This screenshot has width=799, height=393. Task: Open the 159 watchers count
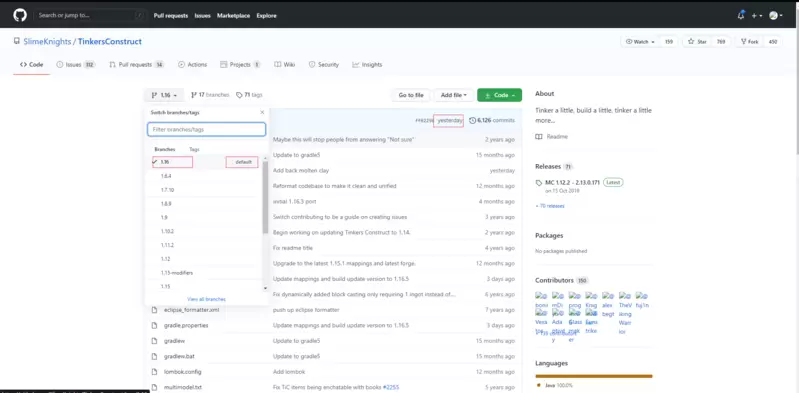coord(669,42)
